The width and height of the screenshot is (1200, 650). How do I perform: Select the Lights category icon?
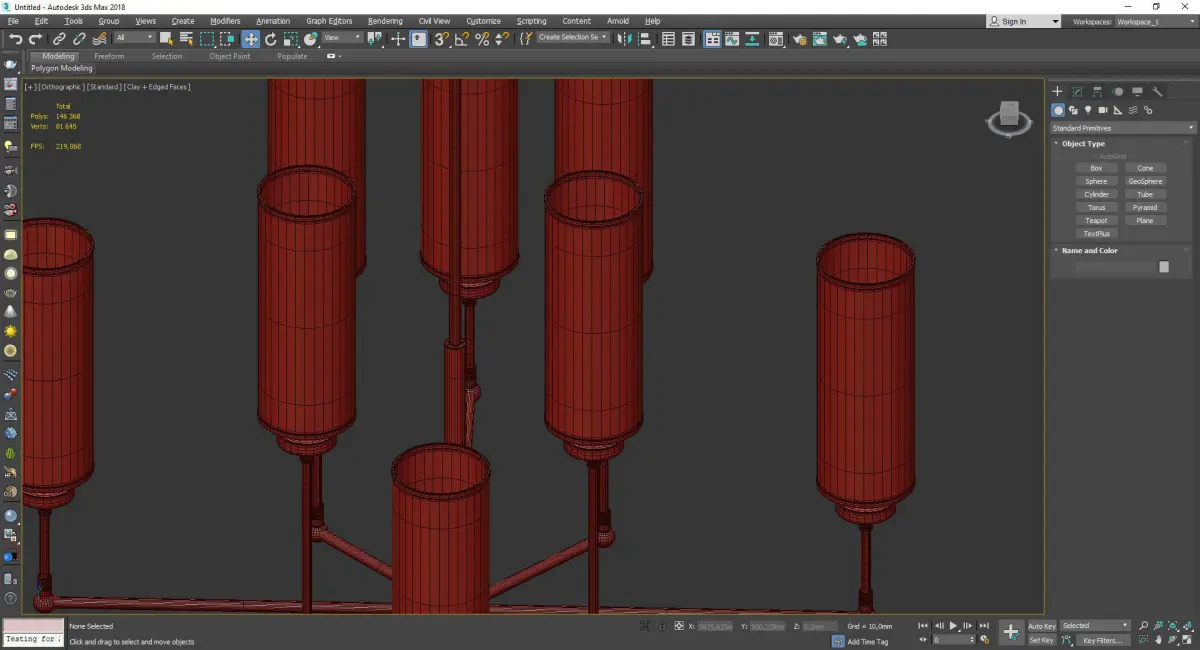1087,110
